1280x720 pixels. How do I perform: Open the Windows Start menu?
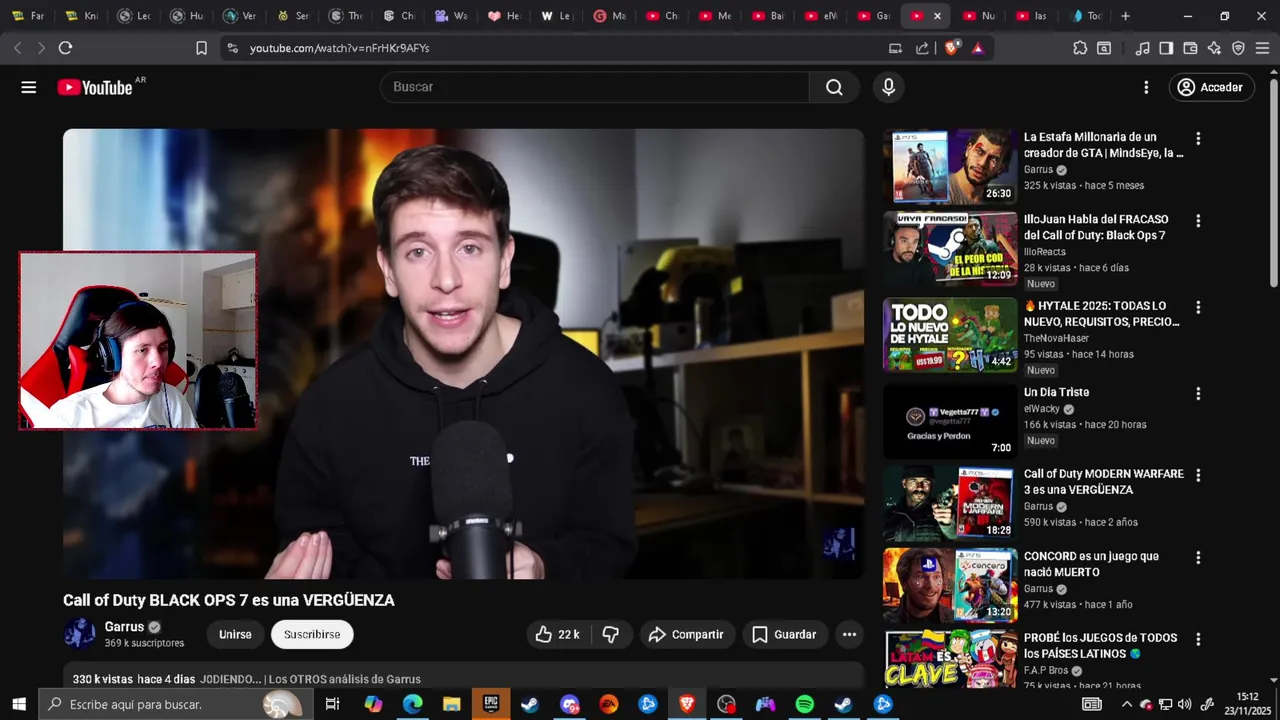[19, 704]
